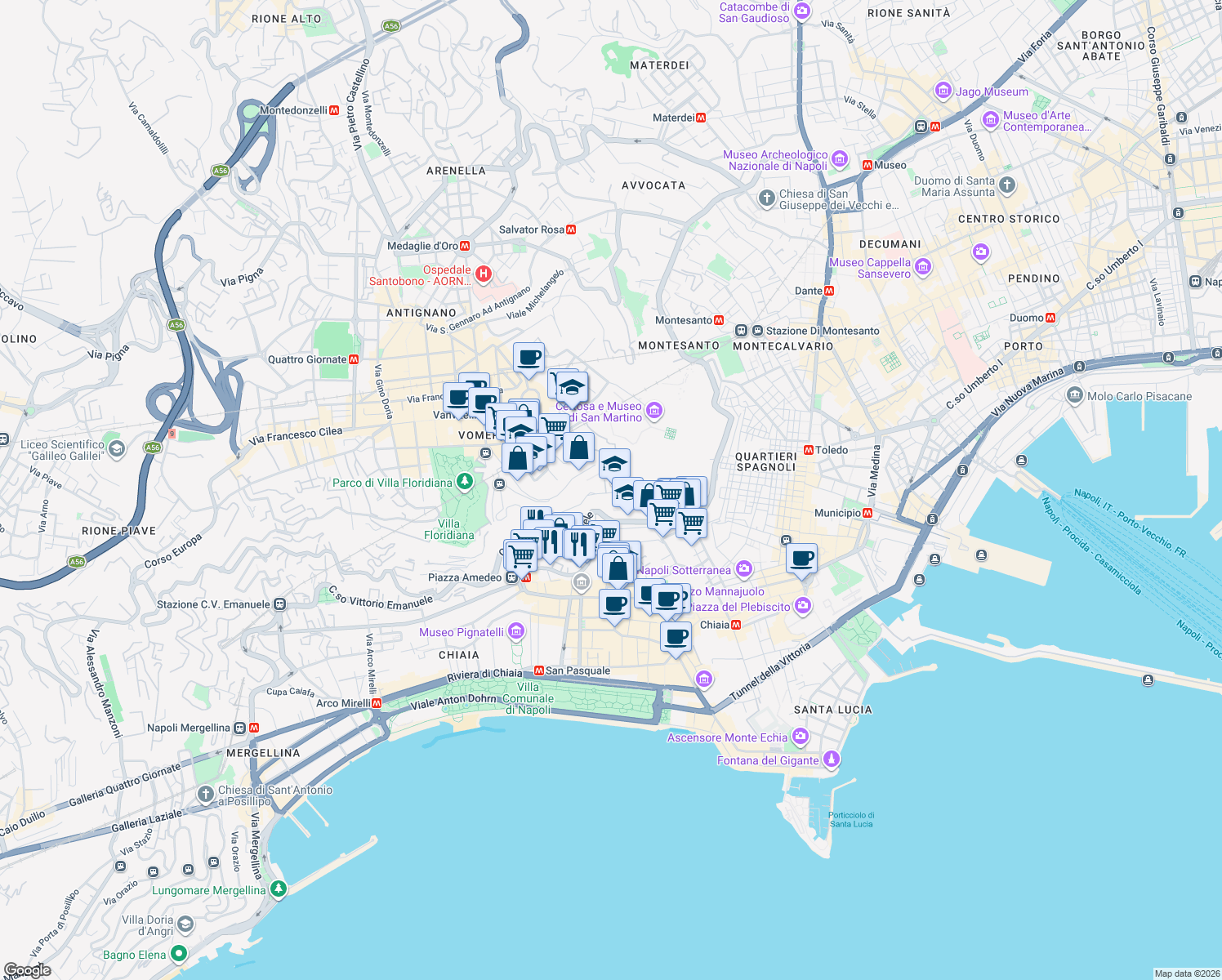The image size is (1222, 980).
Task: Select the Chiesa di San Giuseppe dei Vecchi church icon
Action: [766, 197]
